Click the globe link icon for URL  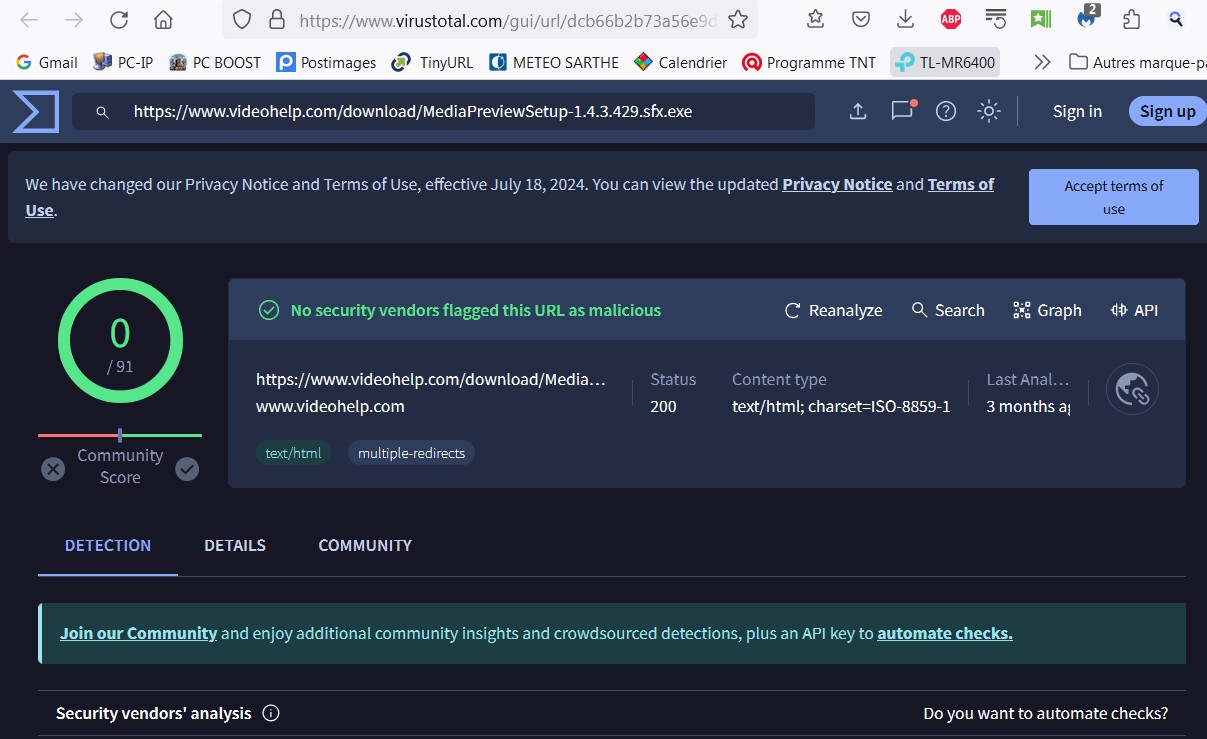[x=1132, y=390]
